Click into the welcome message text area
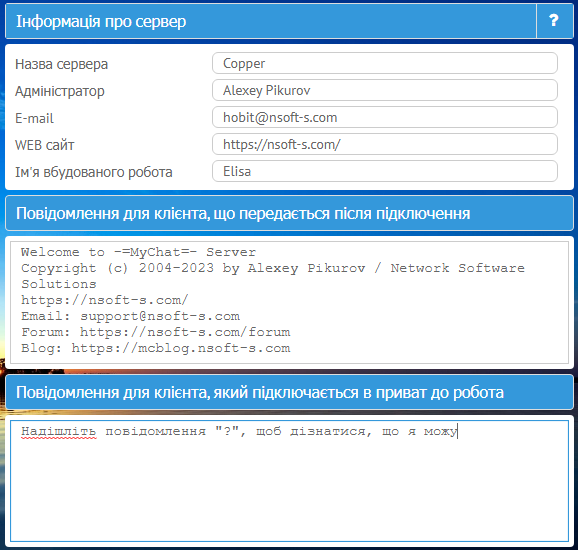 (289, 302)
